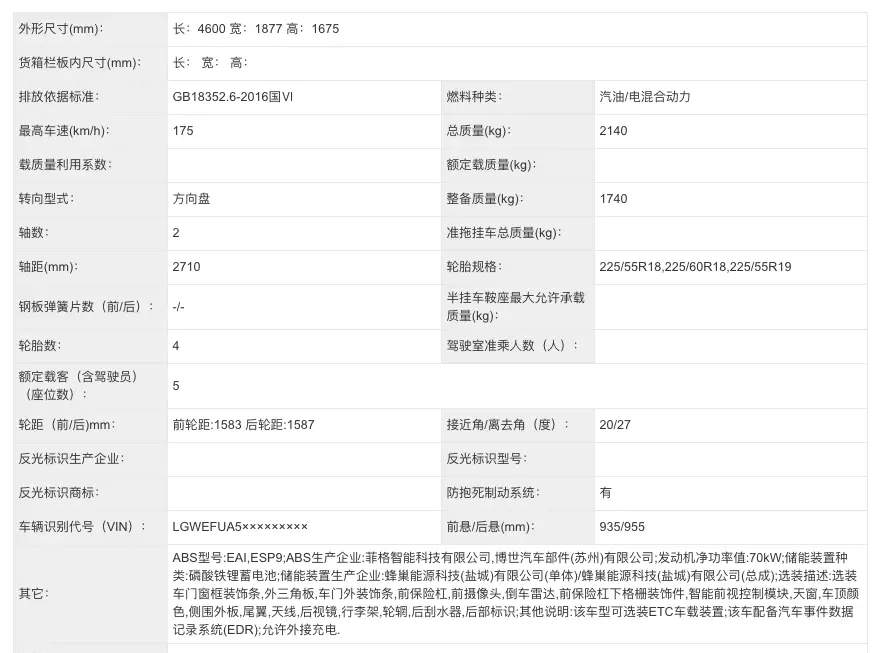Click the 轮胎规格 label

[474, 267]
